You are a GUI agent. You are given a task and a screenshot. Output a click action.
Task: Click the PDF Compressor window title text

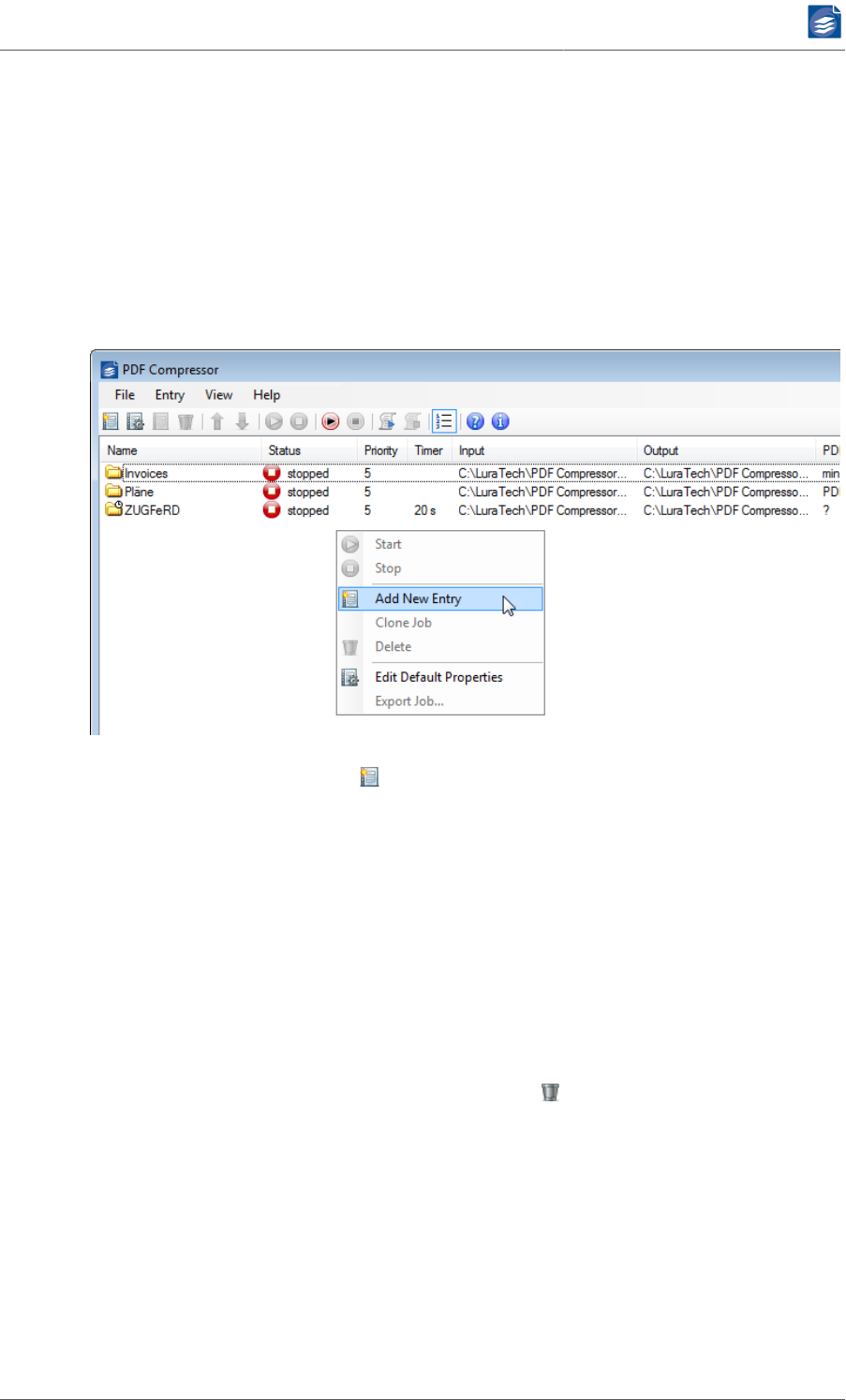point(171,370)
